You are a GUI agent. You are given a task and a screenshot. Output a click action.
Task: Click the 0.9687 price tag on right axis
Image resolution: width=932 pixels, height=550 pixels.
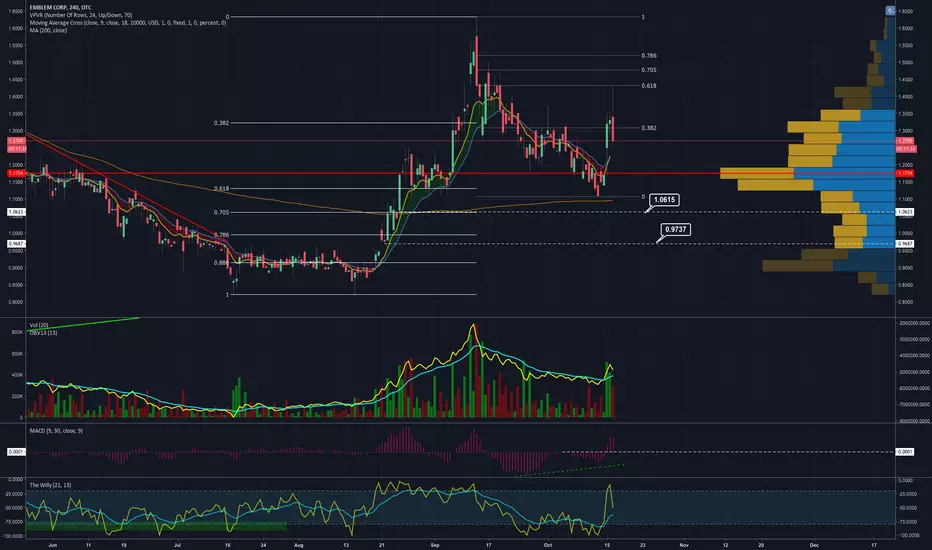coord(905,244)
